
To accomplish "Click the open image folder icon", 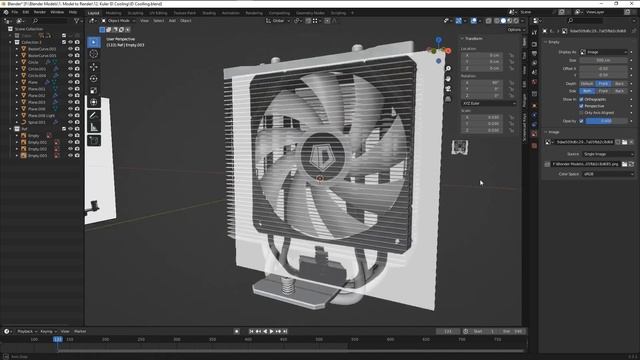I will (x=624, y=142).
